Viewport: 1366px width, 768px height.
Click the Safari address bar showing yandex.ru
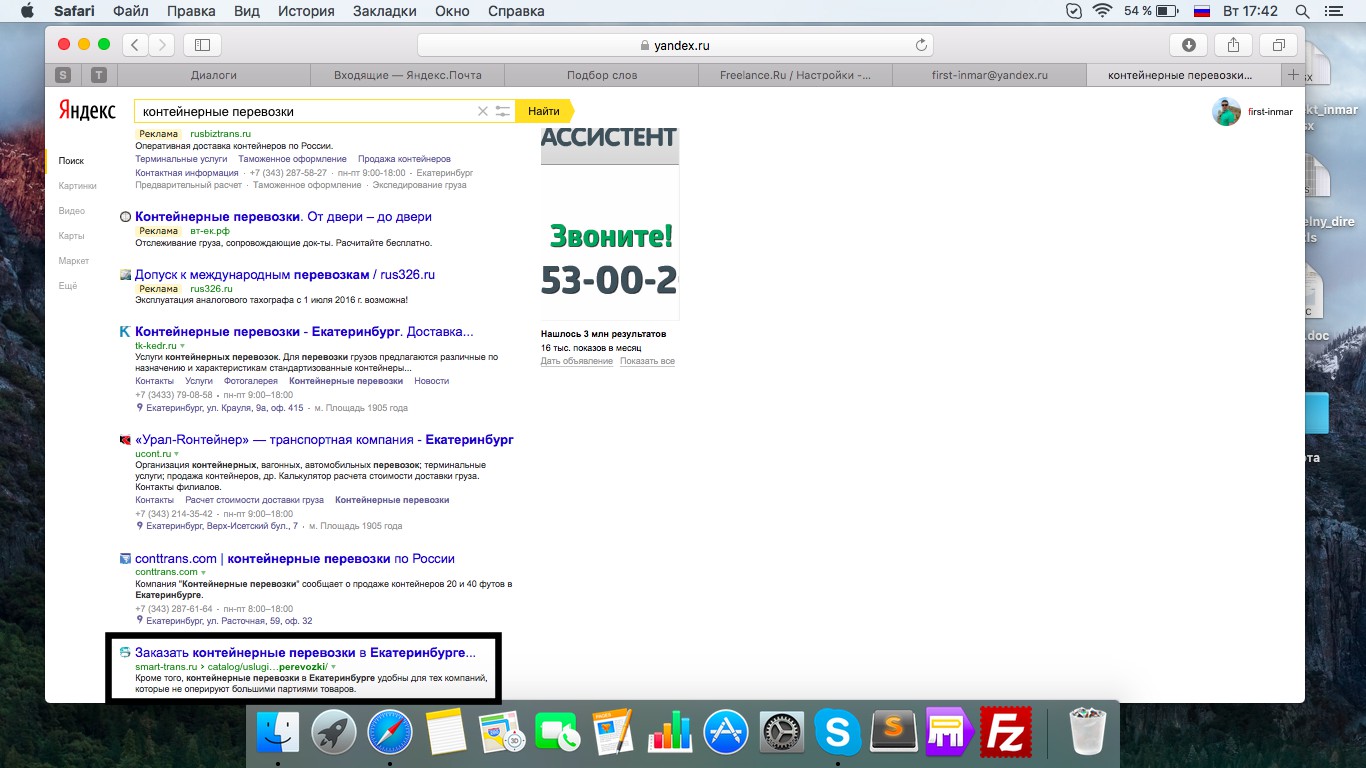(x=675, y=45)
